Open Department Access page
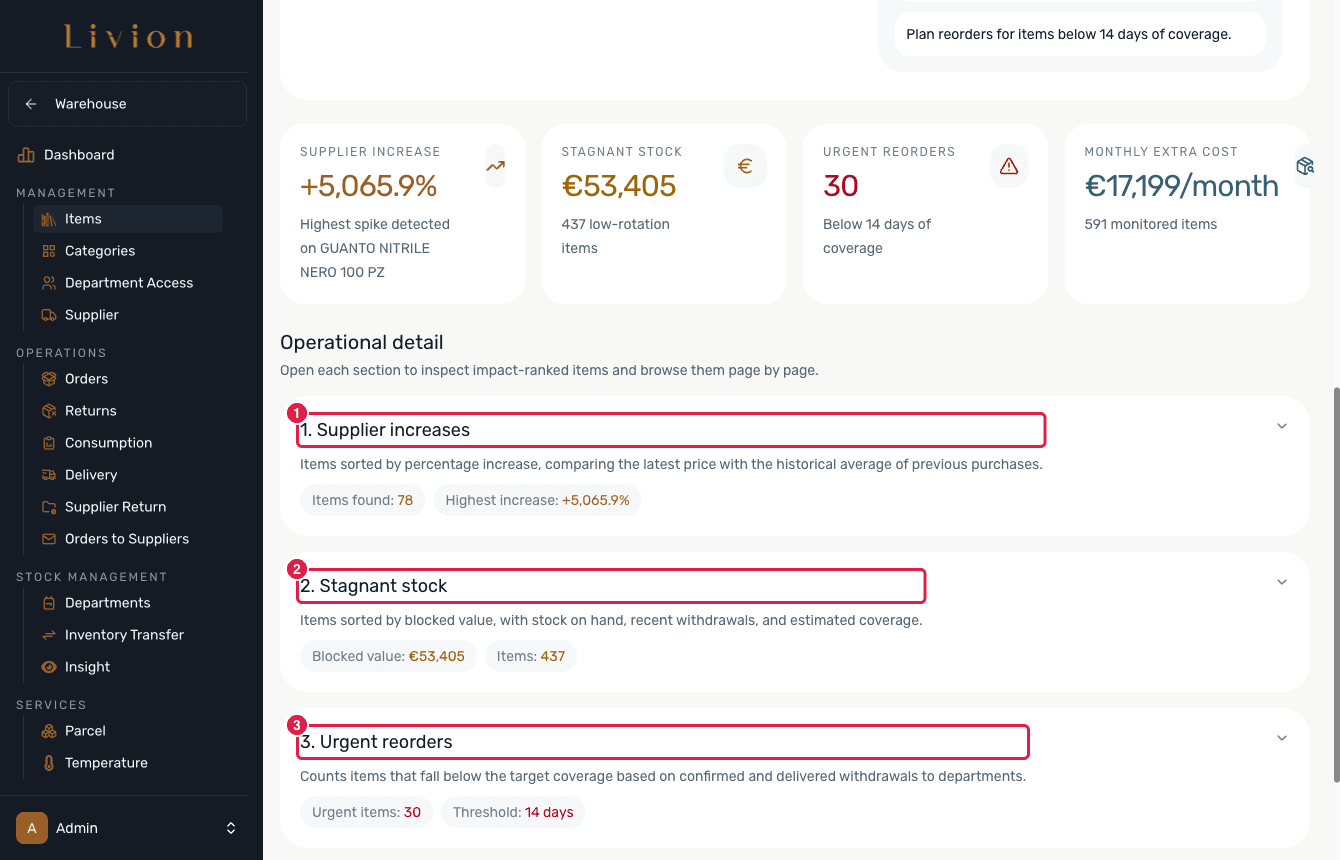Viewport: 1340px width, 860px height. click(128, 283)
